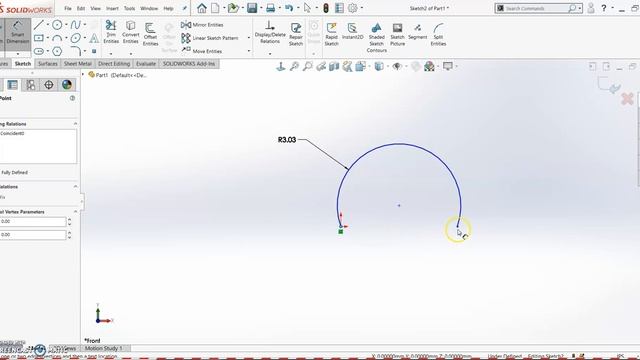Activate Trim Entities tool
Screen dimensions: 640x360
tap(111, 32)
